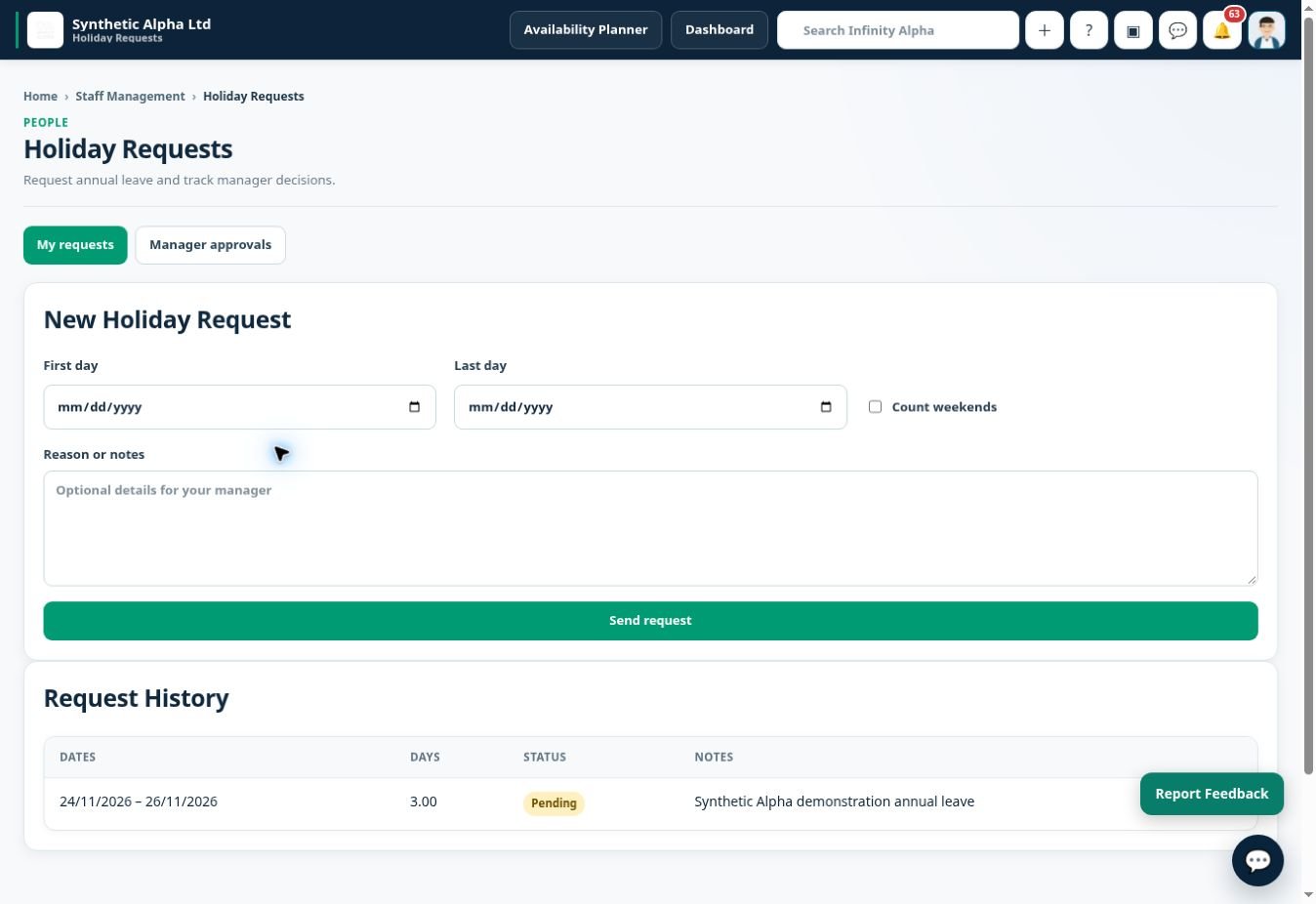This screenshot has height=904, width=1316.
Task: Click the Synthetic Alpha company logo icon
Action: (x=45, y=30)
